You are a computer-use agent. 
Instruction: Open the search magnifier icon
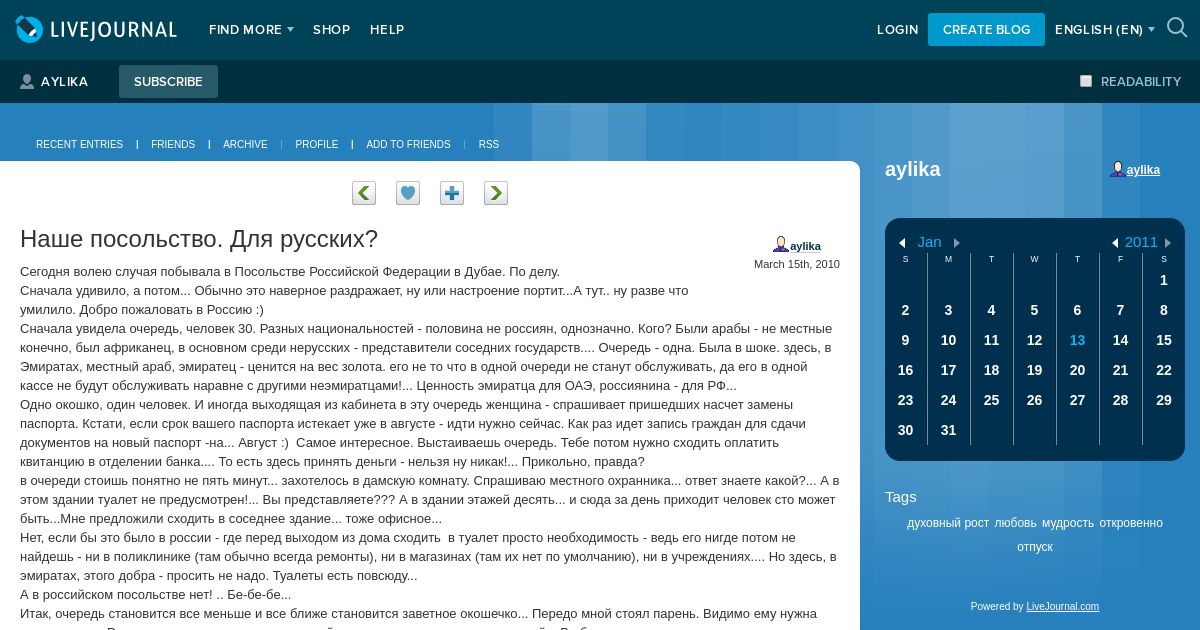tap(1177, 28)
